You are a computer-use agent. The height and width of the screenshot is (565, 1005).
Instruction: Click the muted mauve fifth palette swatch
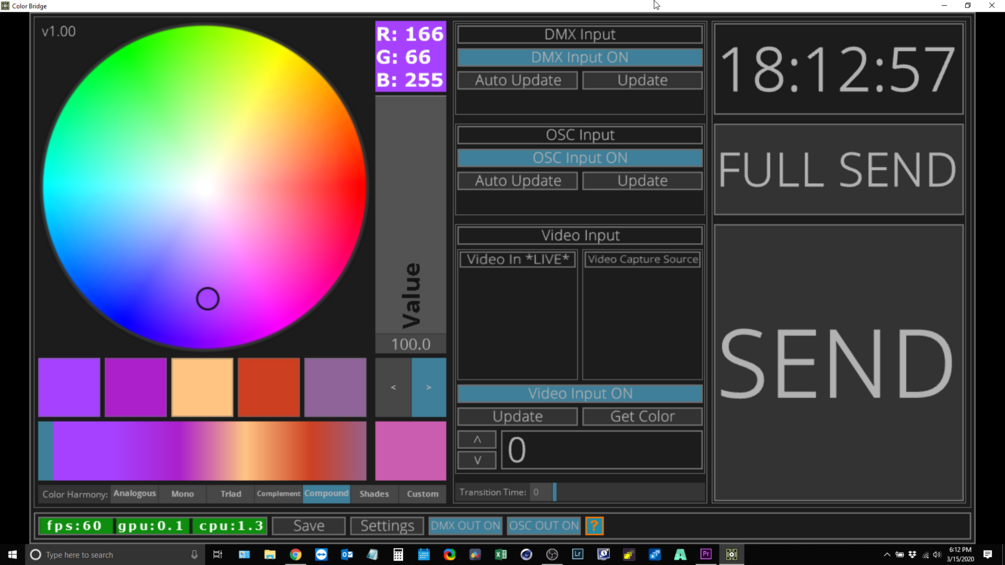click(x=336, y=387)
